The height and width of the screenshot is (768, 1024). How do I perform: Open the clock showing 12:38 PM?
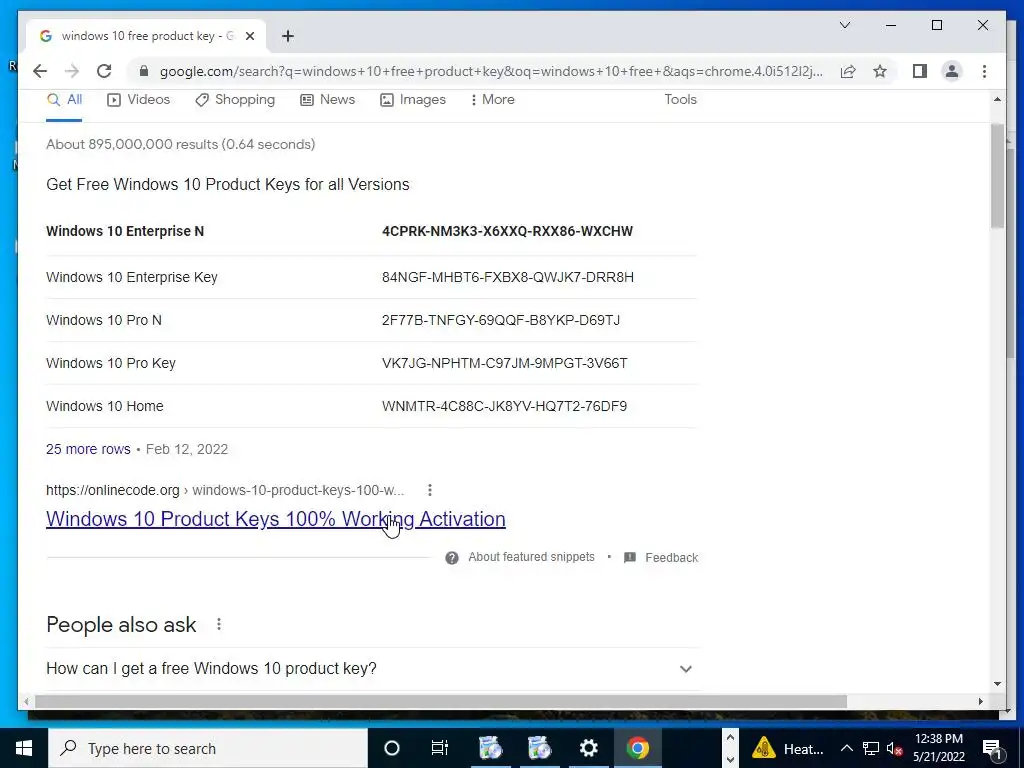coord(938,748)
